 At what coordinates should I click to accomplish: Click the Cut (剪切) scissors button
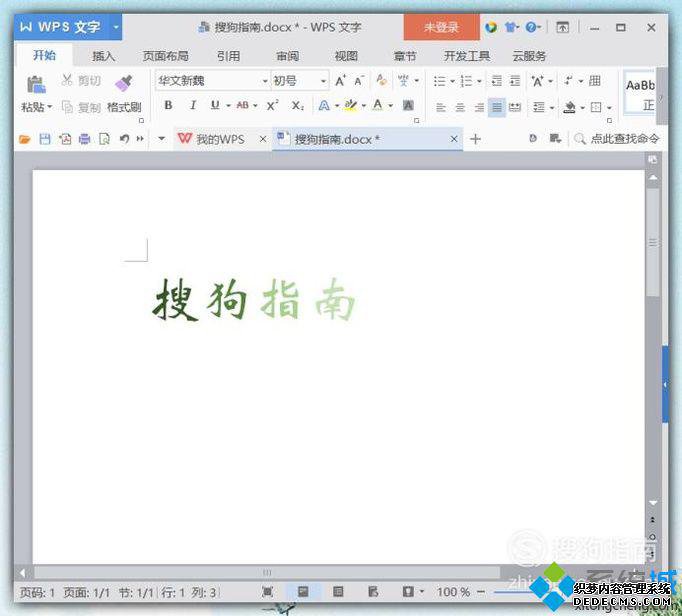click(x=81, y=80)
